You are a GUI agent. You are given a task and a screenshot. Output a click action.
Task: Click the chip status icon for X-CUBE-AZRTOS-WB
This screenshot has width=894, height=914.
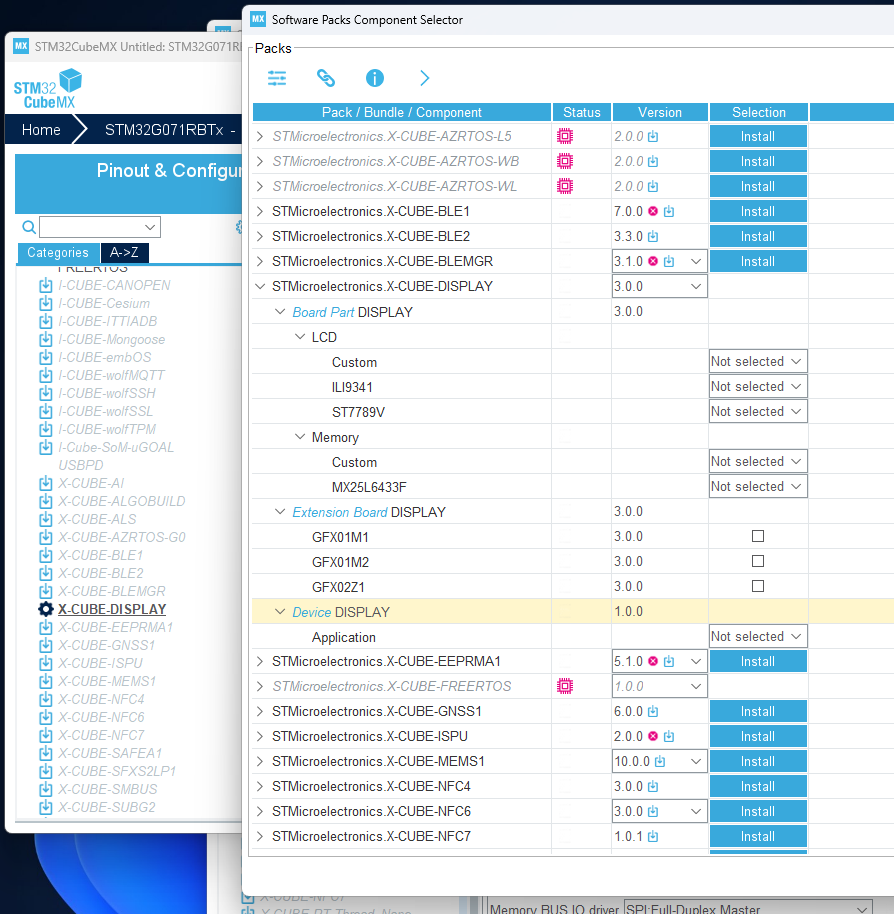(x=565, y=161)
